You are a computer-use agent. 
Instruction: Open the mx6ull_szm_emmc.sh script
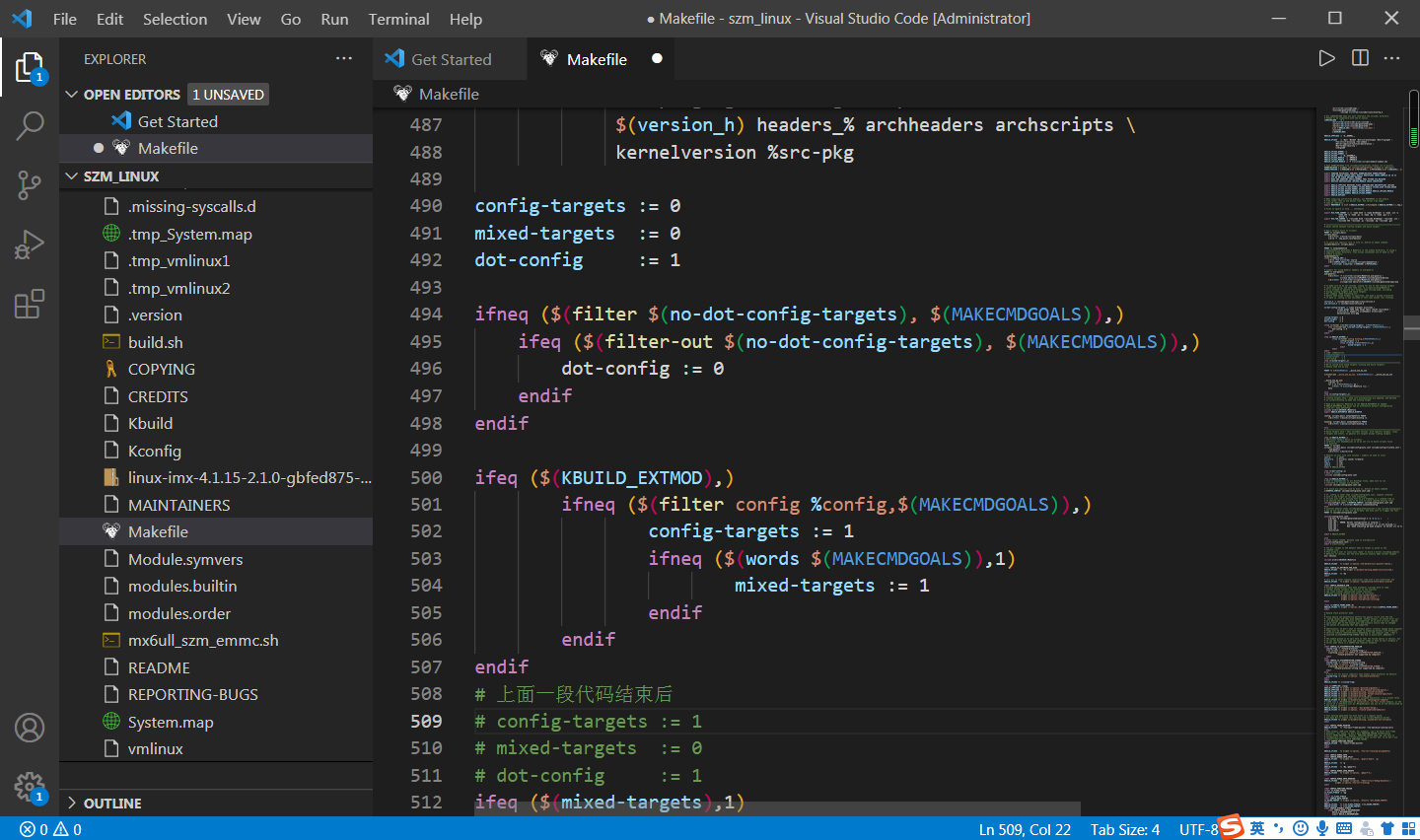pyautogui.click(x=216, y=640)
